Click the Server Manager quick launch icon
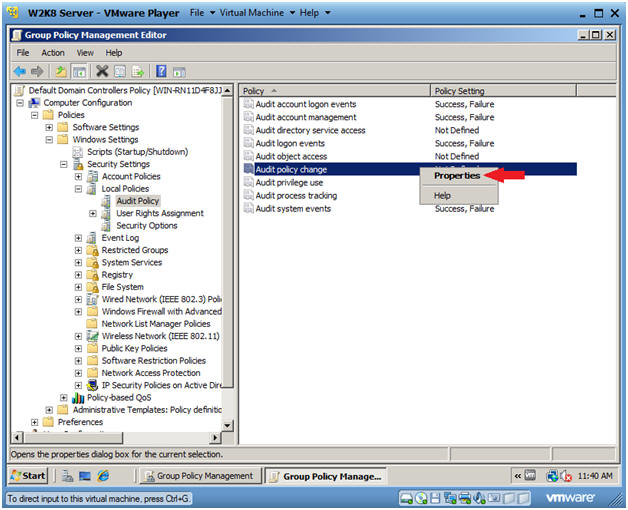This screenshot has width=628, height=510. click(x=67, y=476)
